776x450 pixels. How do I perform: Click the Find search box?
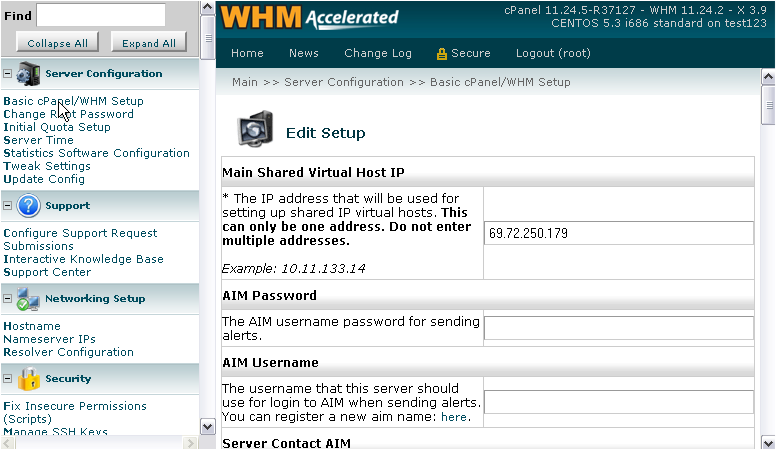[x=101, y=15]
